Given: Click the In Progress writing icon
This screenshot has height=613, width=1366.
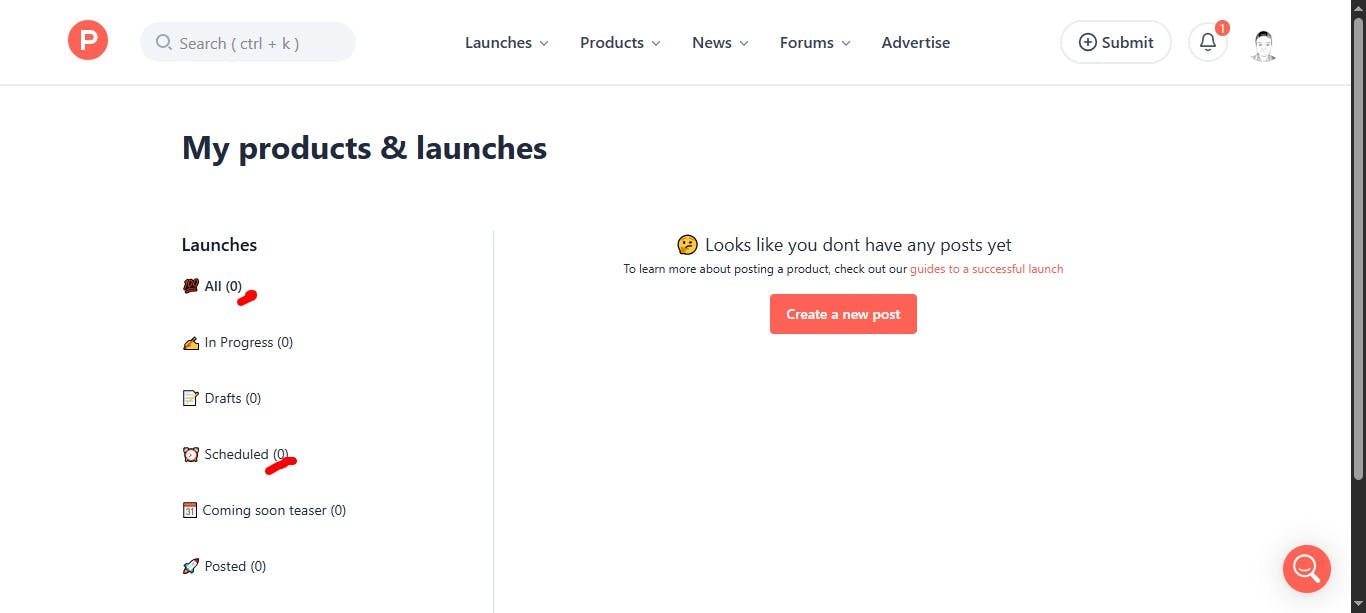Looking at the screenshot, I should [191, 342].
